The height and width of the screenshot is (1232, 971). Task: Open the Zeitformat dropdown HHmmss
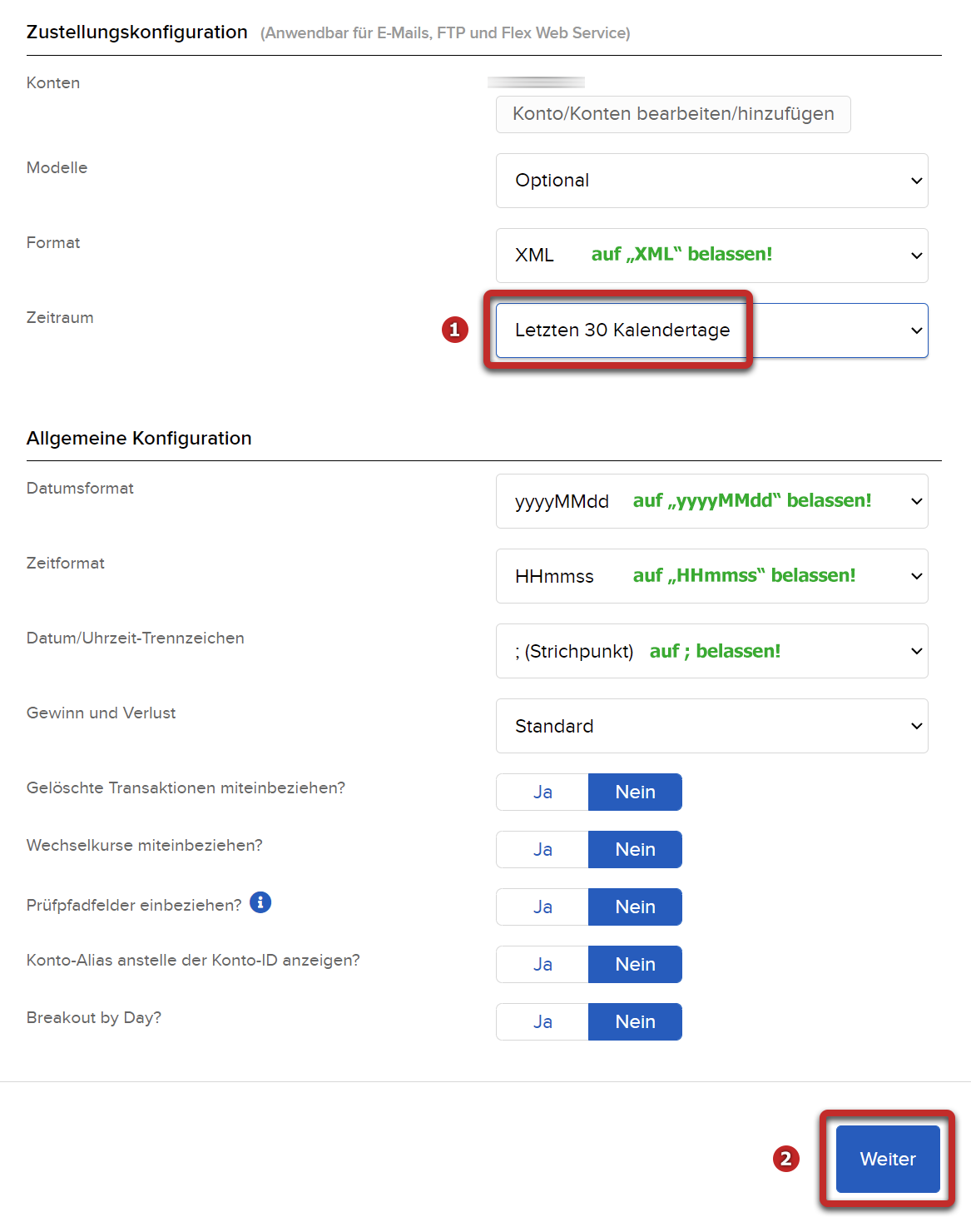point(711,576)
